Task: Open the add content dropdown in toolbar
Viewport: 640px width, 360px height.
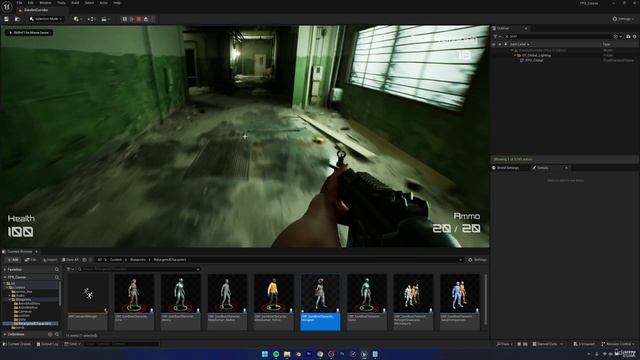Action: coord(78,19)
